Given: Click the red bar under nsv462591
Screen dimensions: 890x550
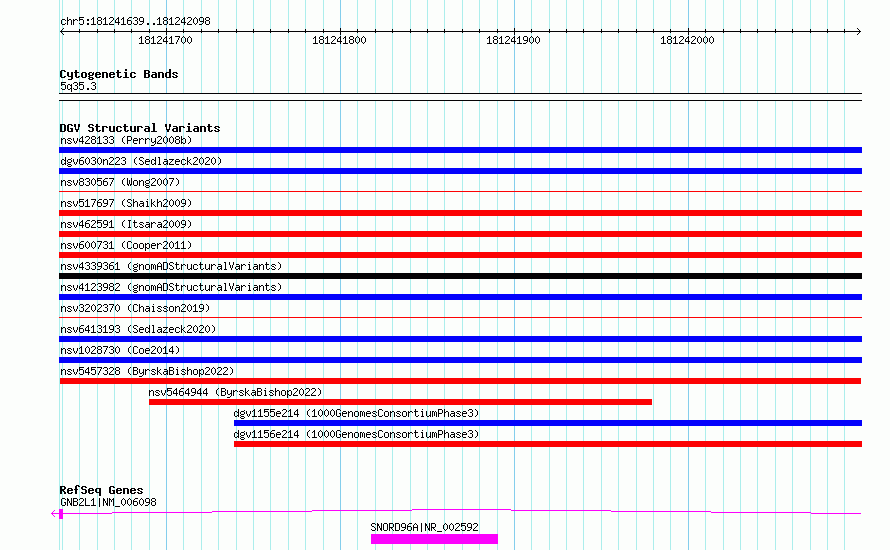Looking at the screenshot, I should (460, 234).
